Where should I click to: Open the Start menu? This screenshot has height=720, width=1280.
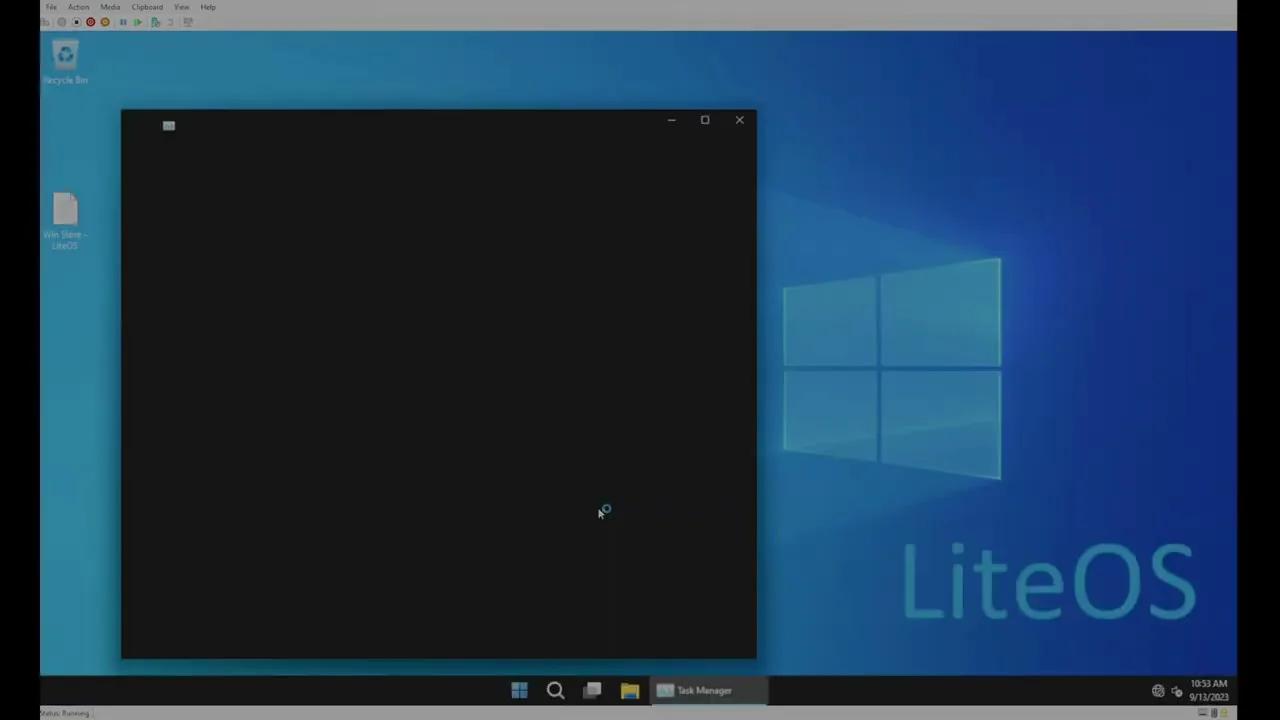click(x=519, y=690)
